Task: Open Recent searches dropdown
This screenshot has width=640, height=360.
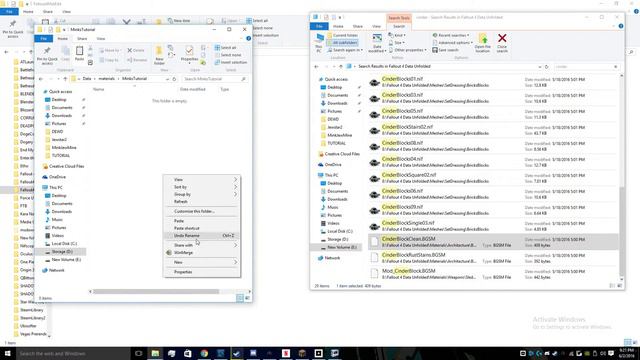Action: pos(451,36)
